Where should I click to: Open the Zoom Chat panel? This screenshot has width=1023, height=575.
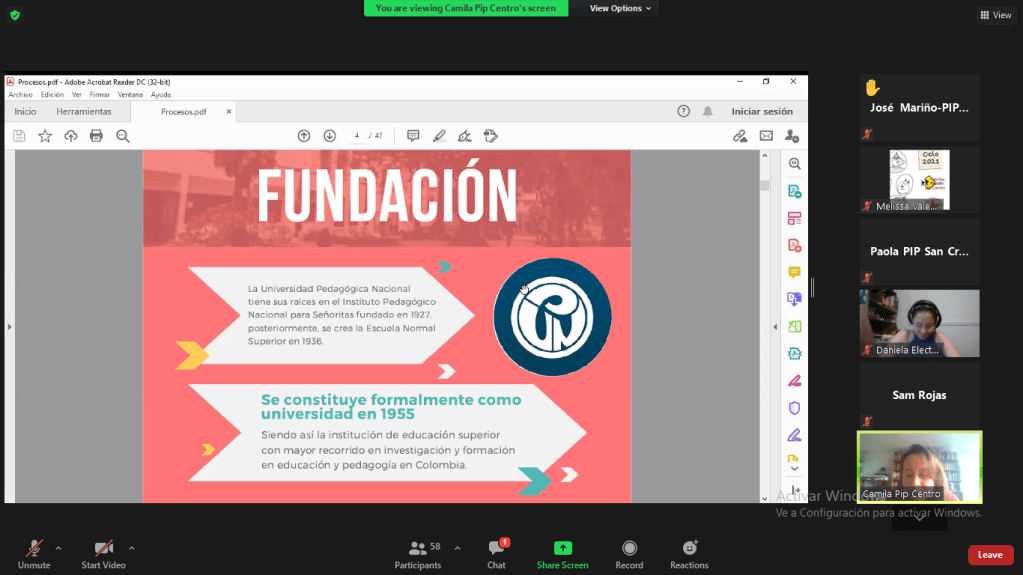click(x=496, y=549)
